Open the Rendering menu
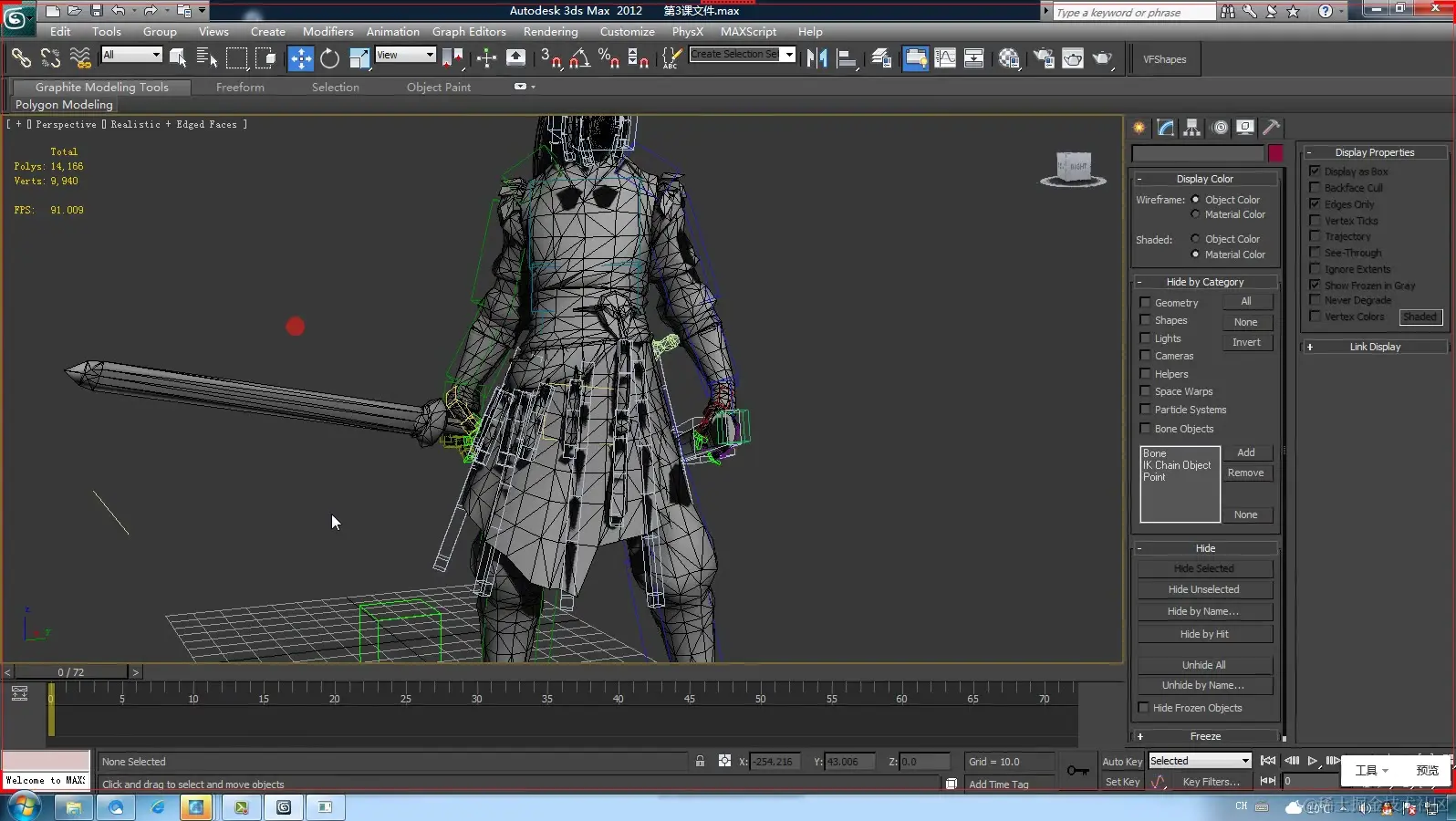The width and height of the screenshot is (1456, 821). 550,31
